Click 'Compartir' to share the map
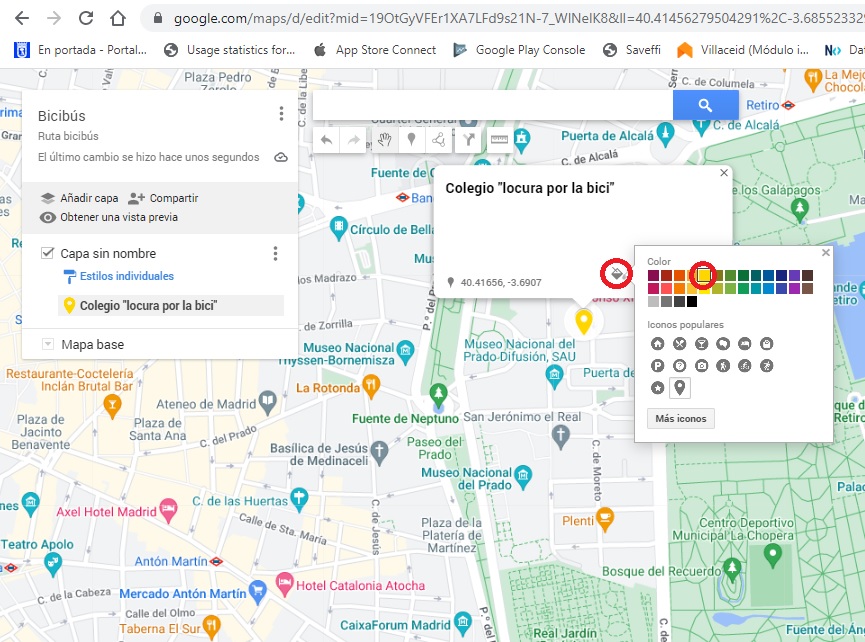The height and width of the screenshot is (642, 865). point(163,198)
